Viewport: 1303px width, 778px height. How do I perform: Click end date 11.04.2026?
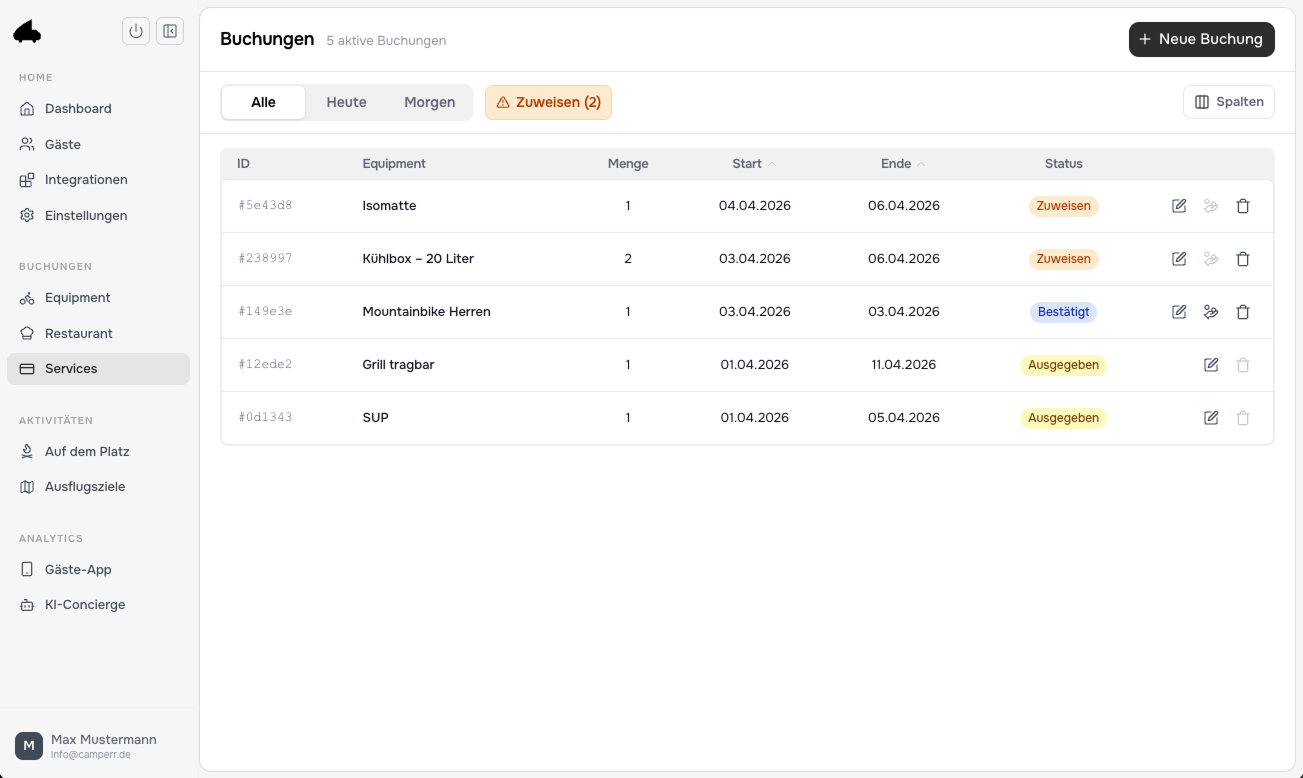point(904,365)
